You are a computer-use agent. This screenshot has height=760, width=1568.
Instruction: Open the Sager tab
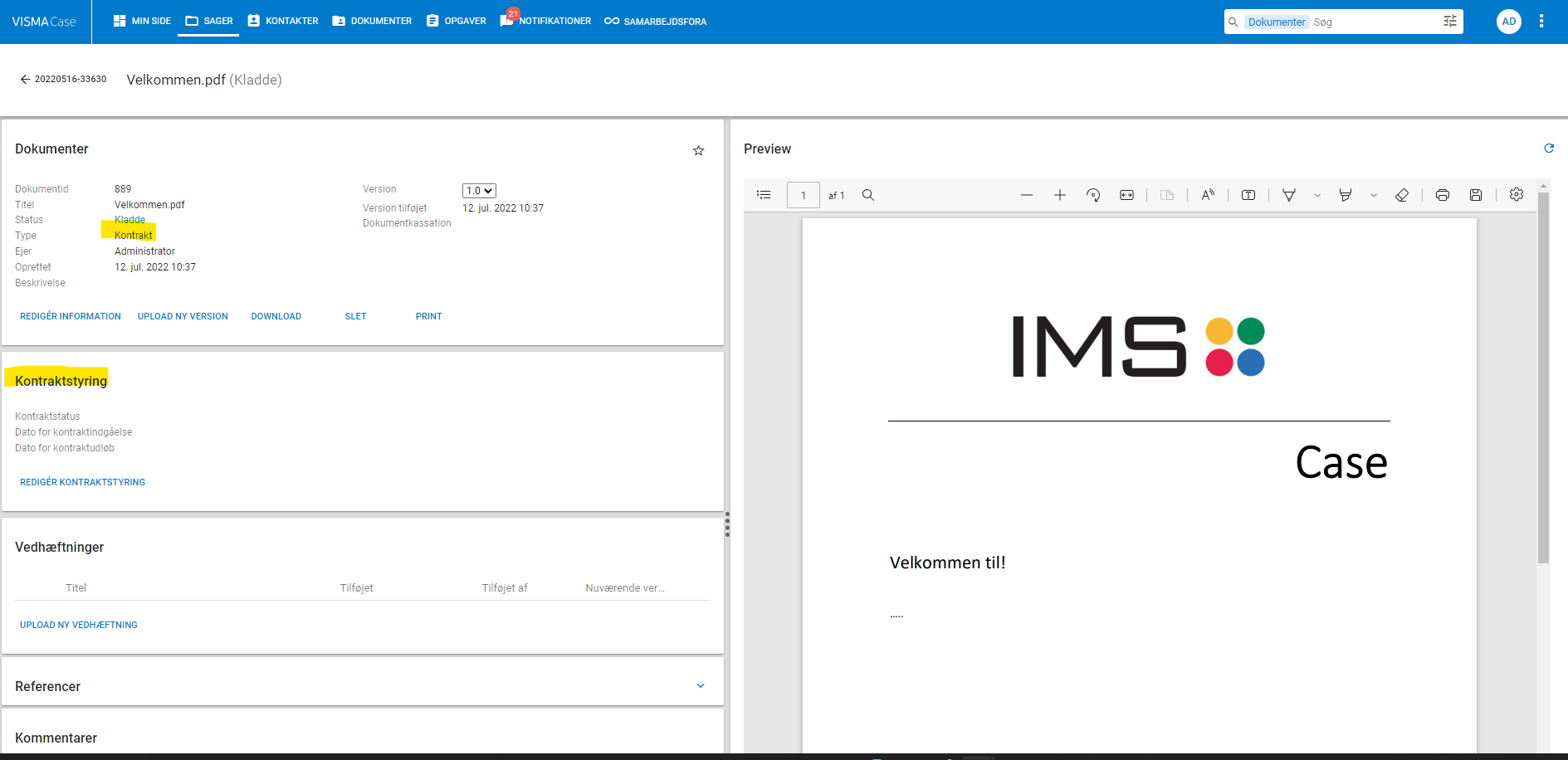209,21
